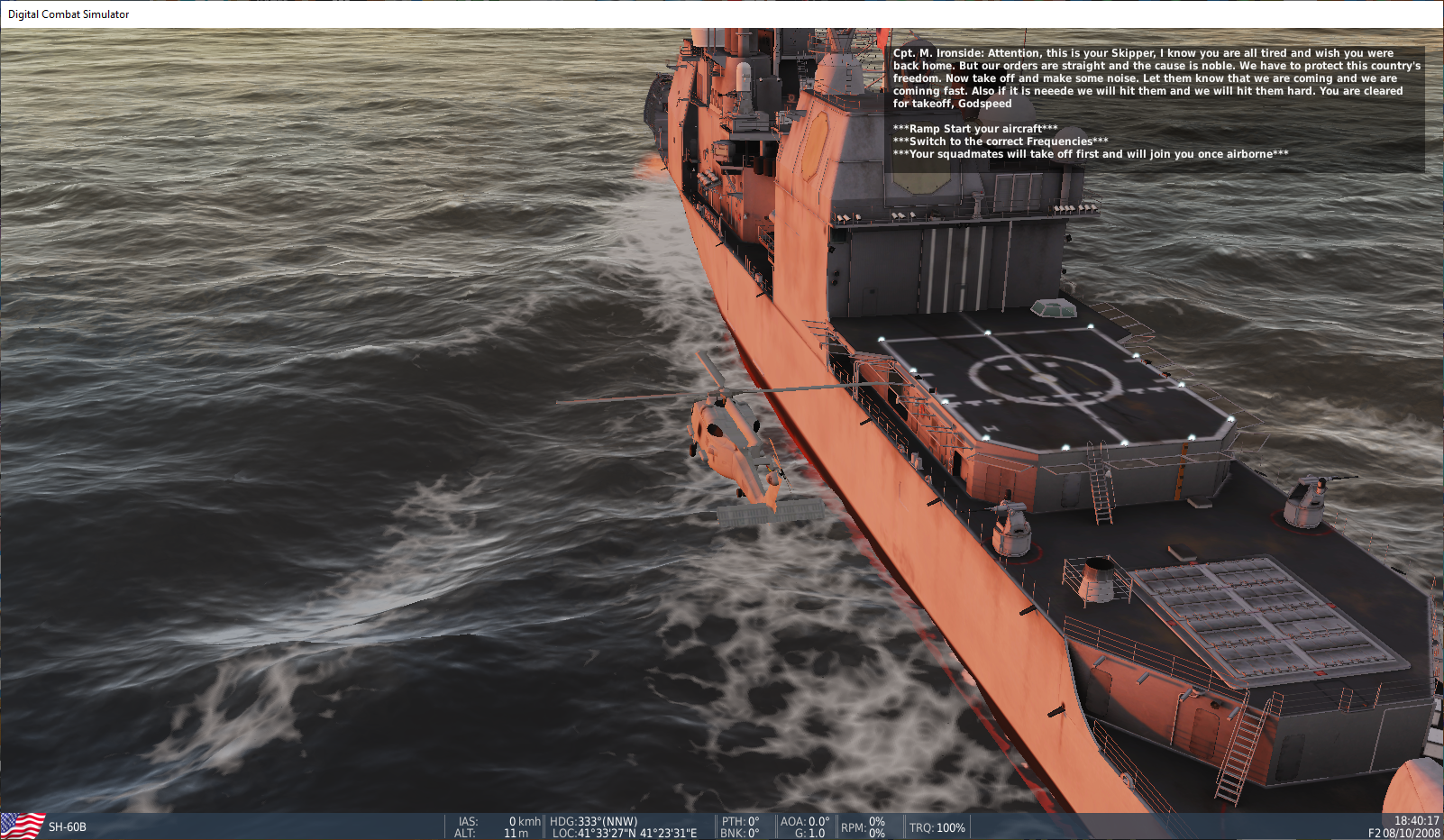Viewport: 1444px width, 840px height.
Task: Click the Digital Combat Simulator window title
Action: [69, 14]
